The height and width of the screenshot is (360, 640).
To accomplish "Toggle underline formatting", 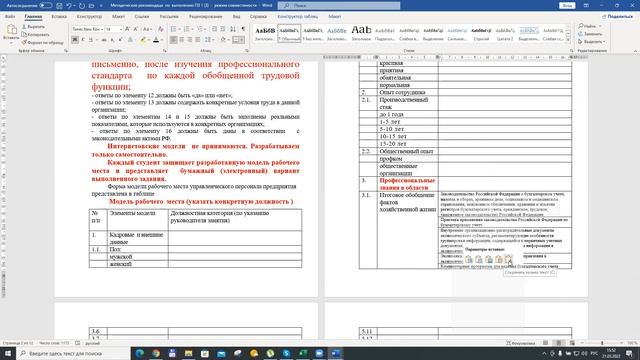I will [x=91, y=40].
